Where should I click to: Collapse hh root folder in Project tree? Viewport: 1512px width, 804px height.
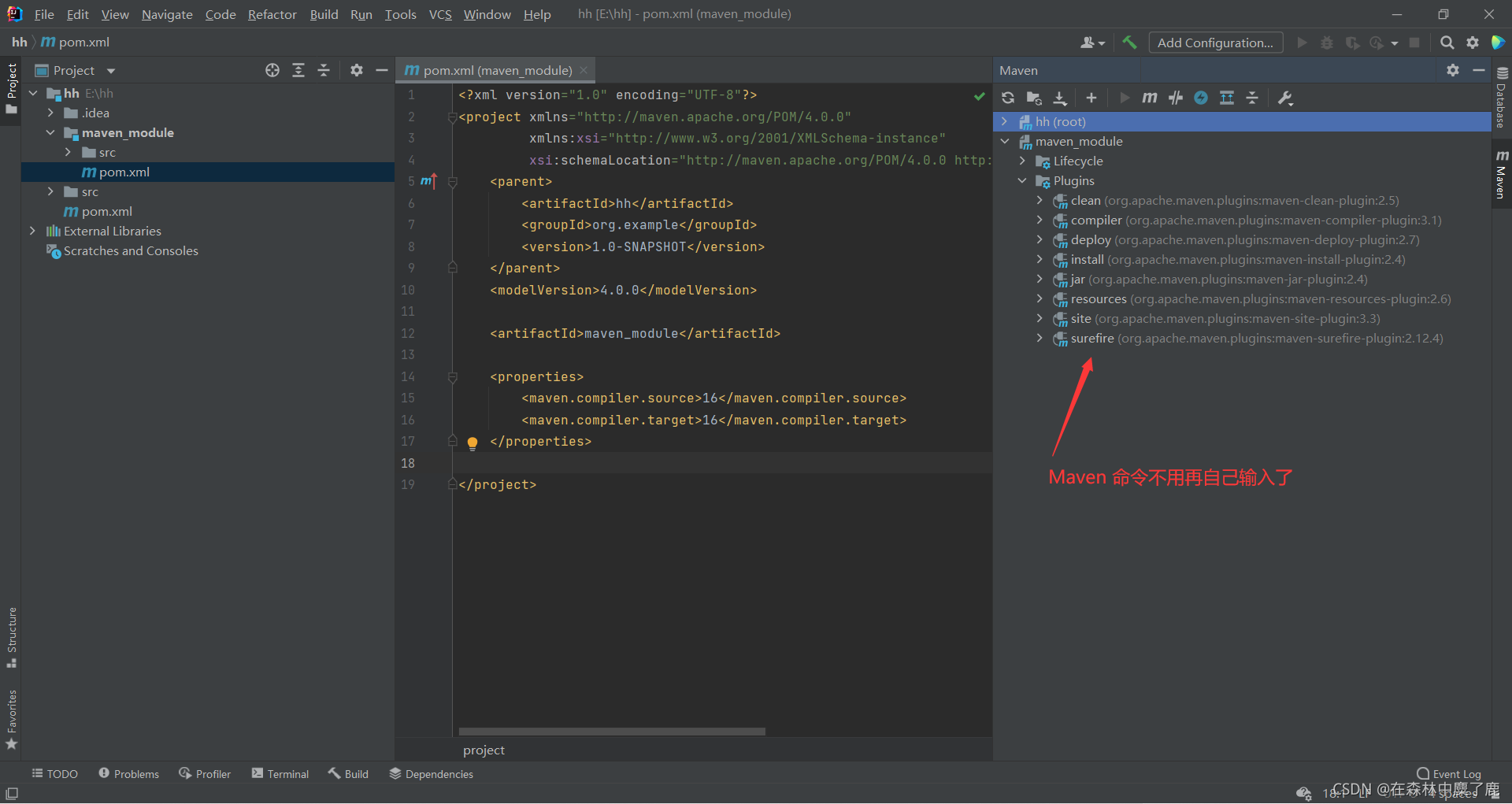(33, 93)
